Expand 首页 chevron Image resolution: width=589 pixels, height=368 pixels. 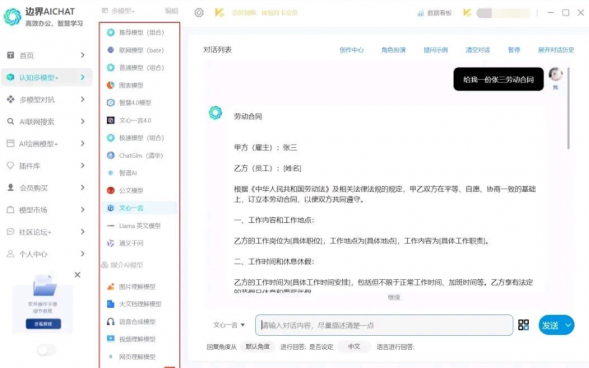coord(83,55)
